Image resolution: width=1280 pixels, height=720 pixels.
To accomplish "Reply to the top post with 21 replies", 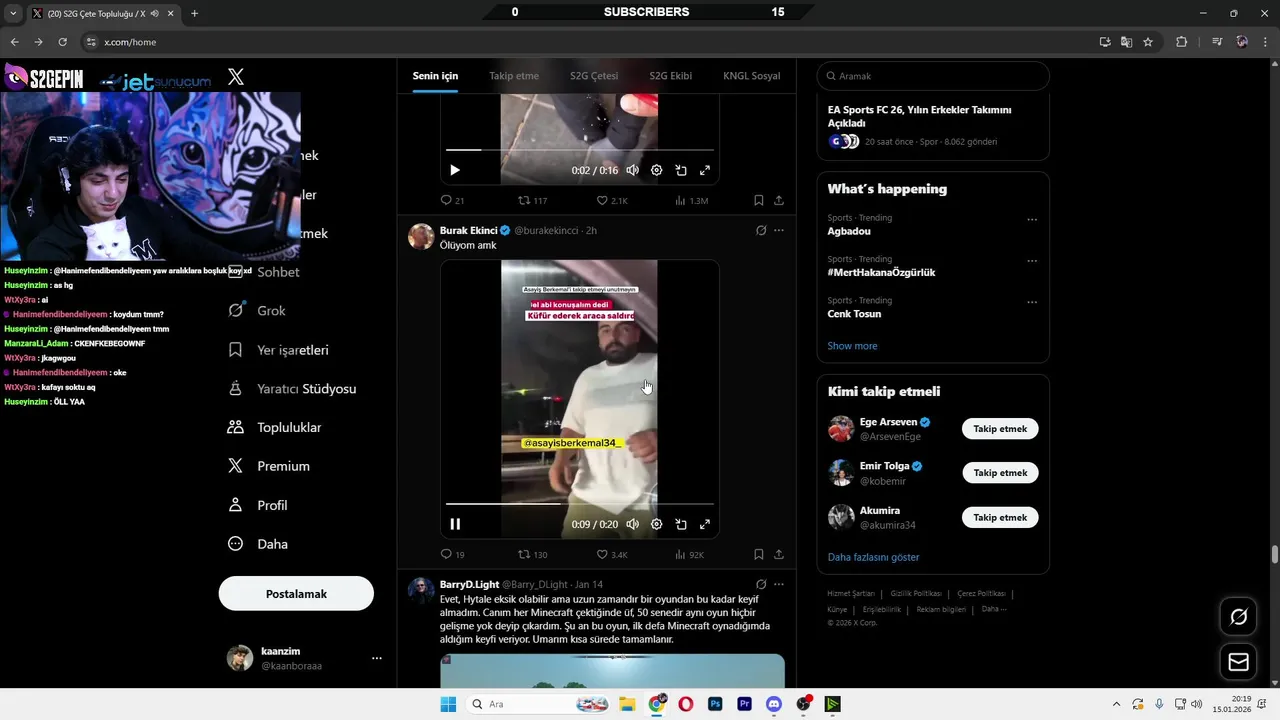I will coord(452,200).
